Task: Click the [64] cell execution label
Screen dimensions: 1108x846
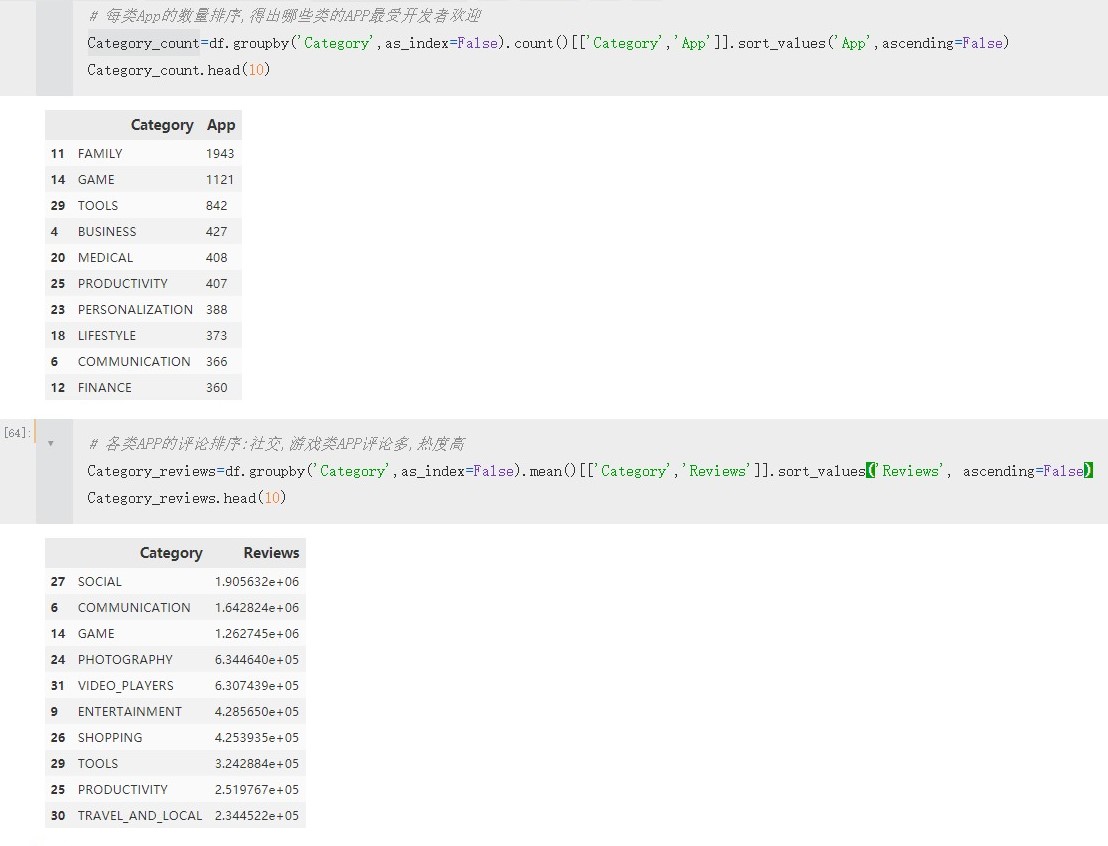Action: [16, 433]
